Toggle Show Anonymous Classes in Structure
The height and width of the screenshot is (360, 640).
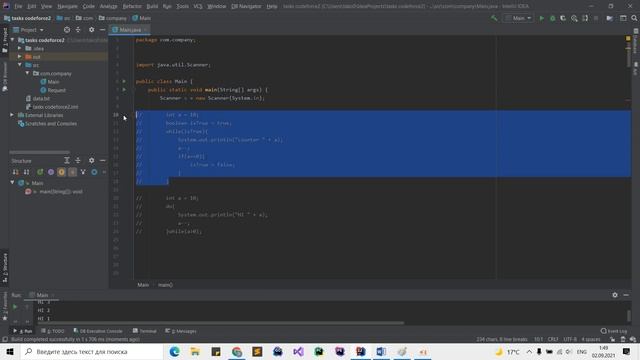83,172
